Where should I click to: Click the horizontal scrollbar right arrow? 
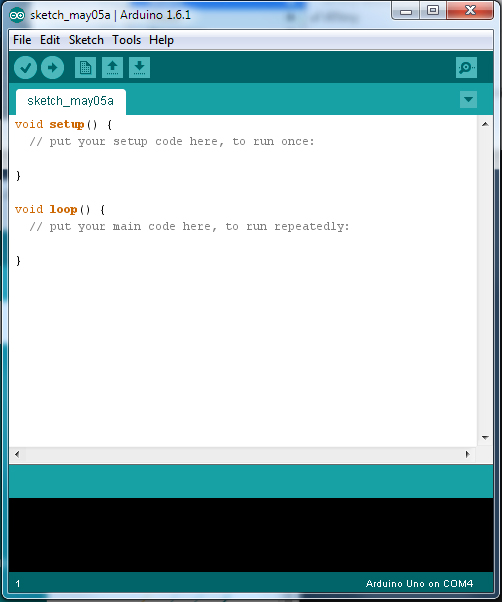coord(467,454)
